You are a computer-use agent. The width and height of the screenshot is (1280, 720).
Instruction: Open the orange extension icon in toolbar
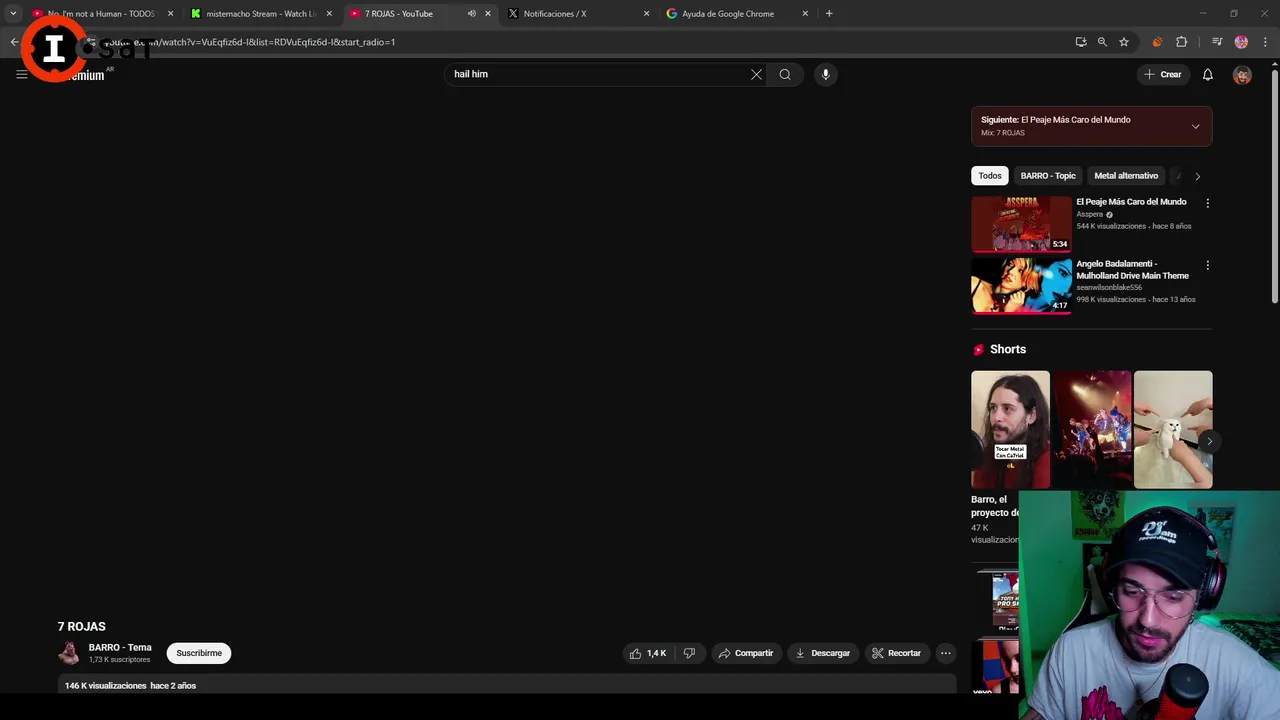pyautogui.click(x=1157, y=42)
